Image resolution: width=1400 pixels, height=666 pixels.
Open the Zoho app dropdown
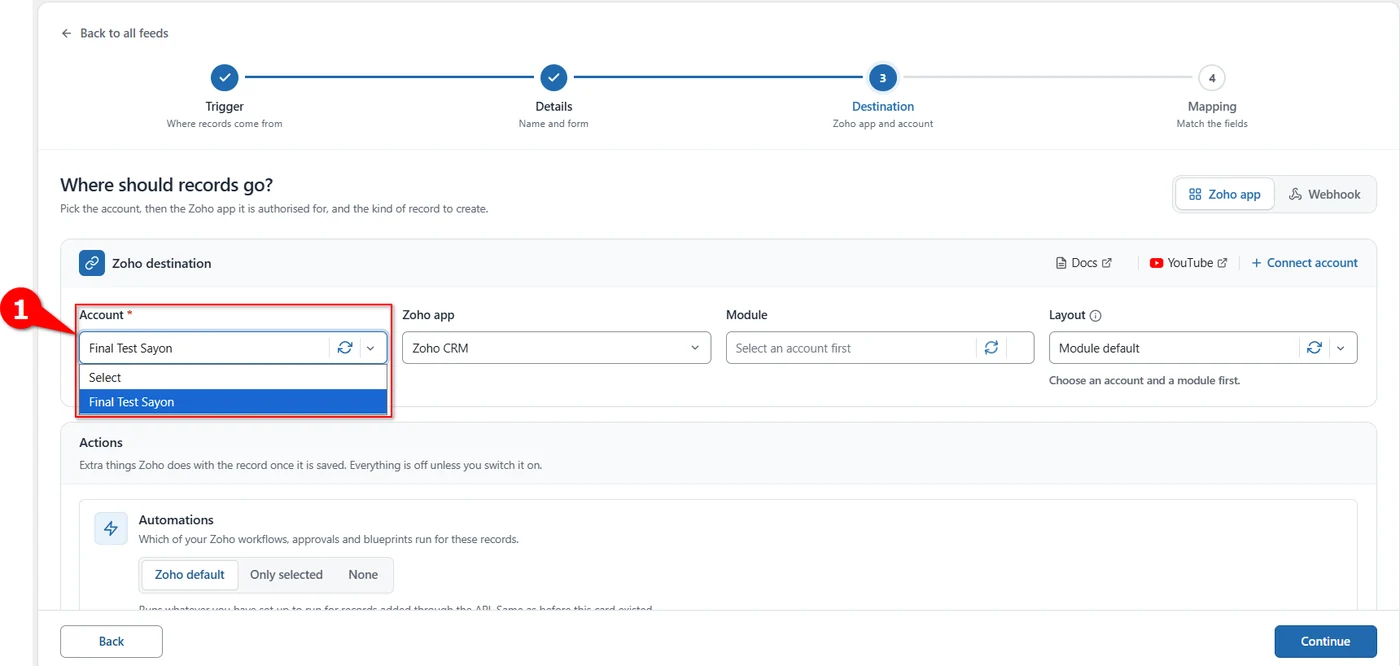[556, 348]
